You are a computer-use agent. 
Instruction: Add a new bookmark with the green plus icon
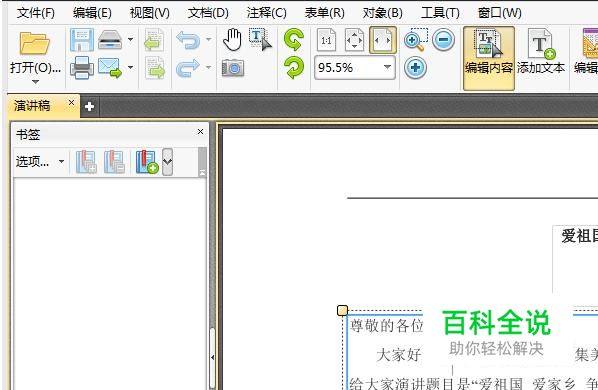pyautogui.click(x=147, y=162)
